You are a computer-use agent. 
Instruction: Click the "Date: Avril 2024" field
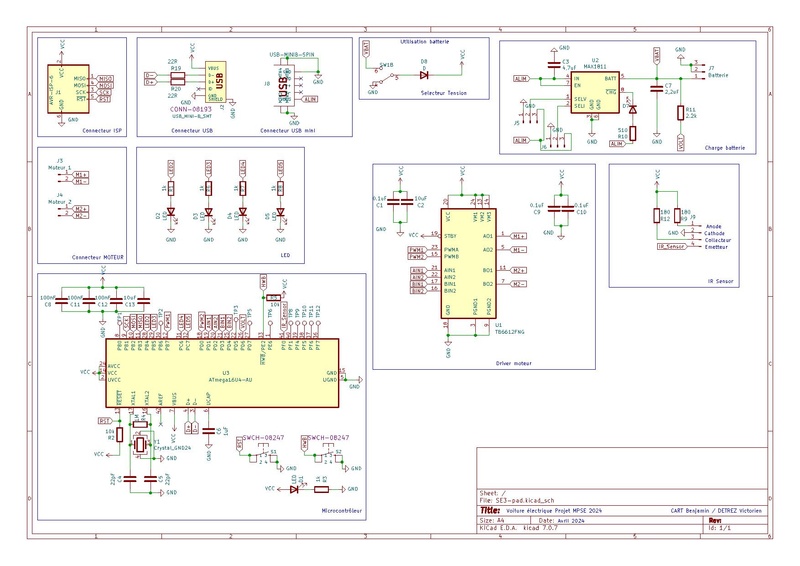561,521
